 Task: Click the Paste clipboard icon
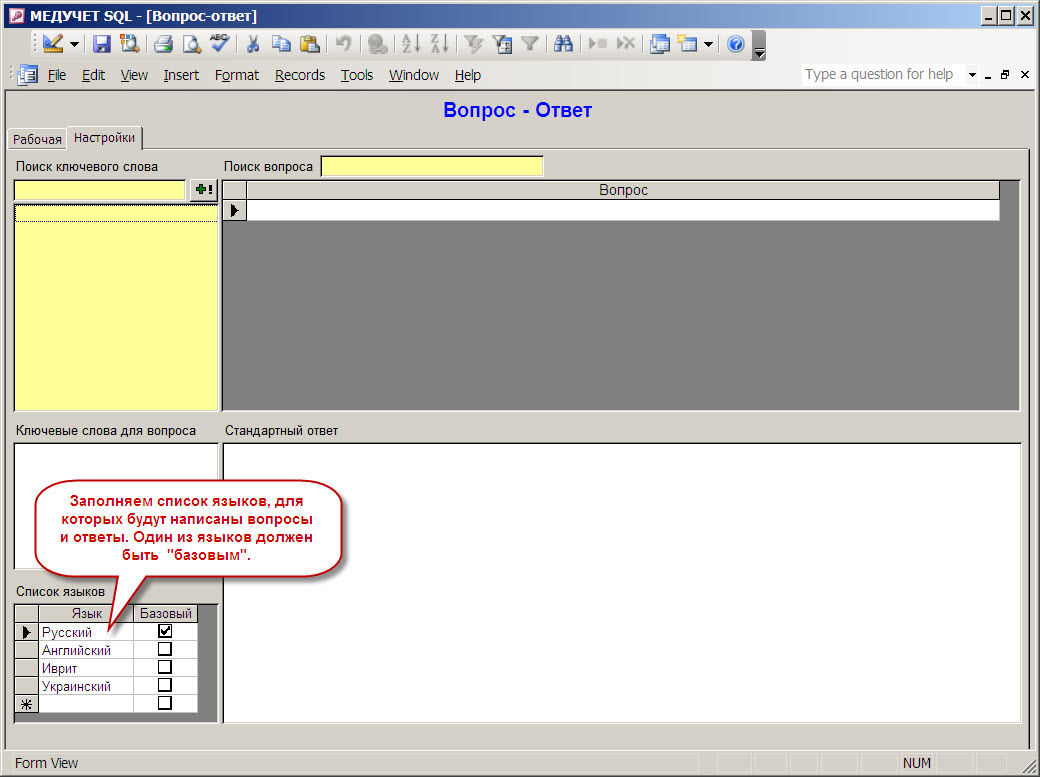pos(310,44)
